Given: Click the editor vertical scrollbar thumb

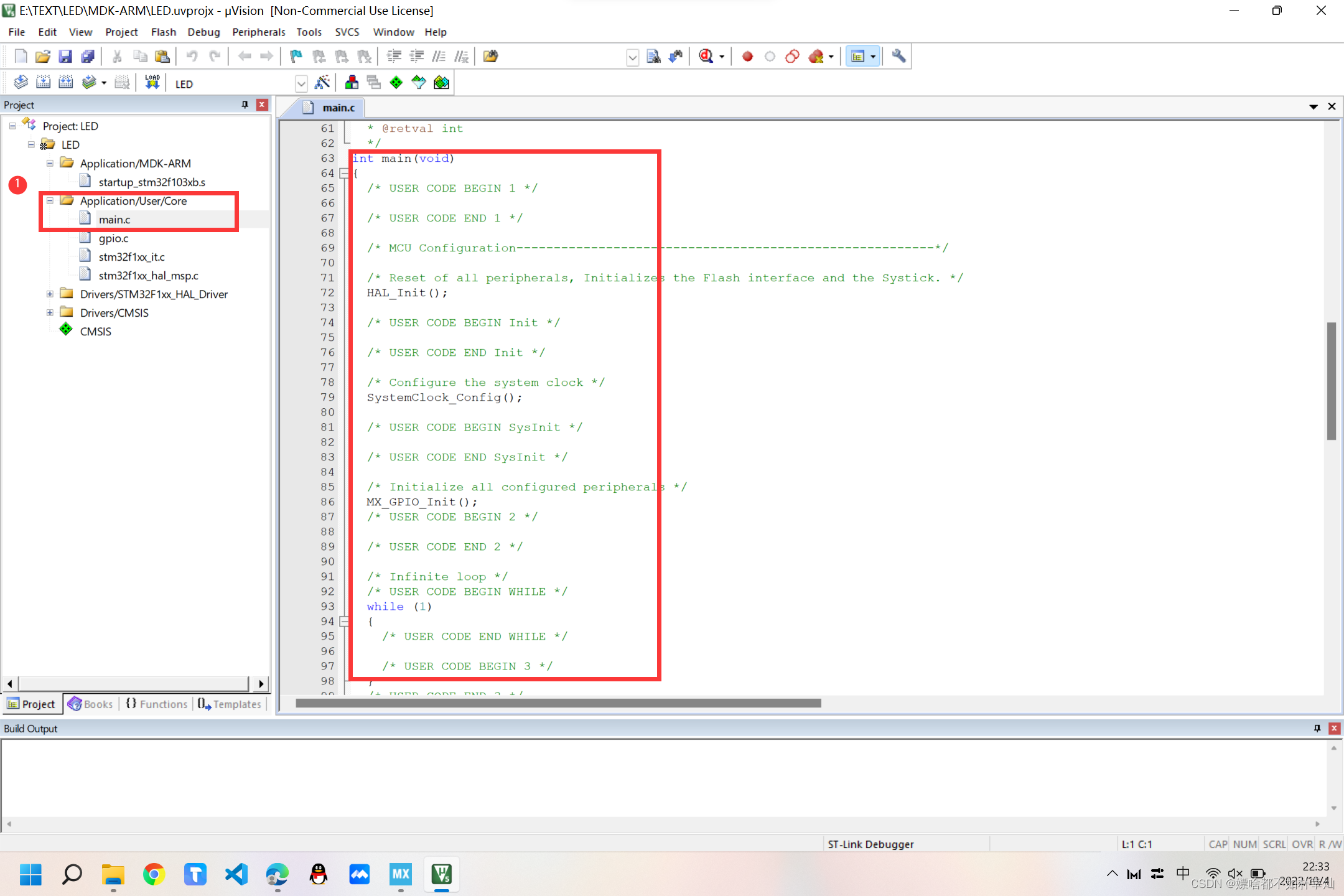Looking at the screenshot, I should point(1331,380).
